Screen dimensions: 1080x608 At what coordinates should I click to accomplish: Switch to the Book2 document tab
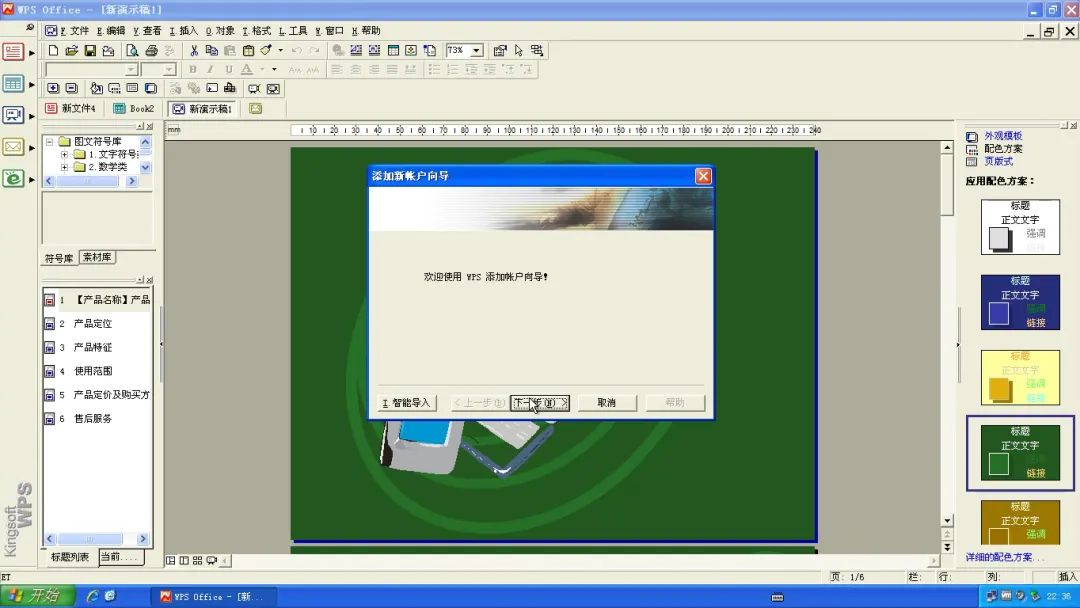click(134, 108)
